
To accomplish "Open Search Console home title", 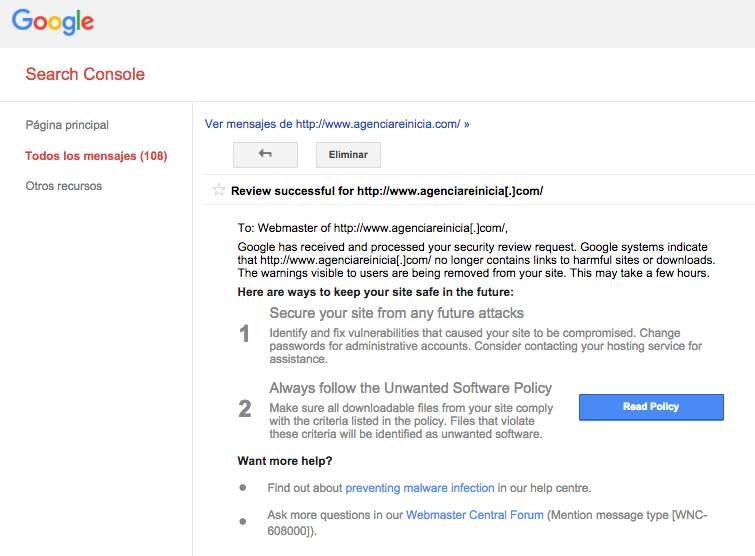I will (x=85, y=74).
